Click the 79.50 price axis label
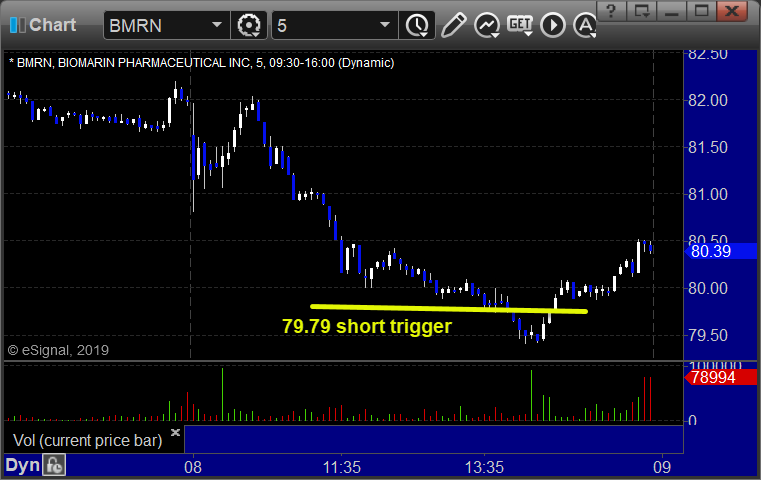The width and height of the screenshot is (761, 480). click(708, 335)
